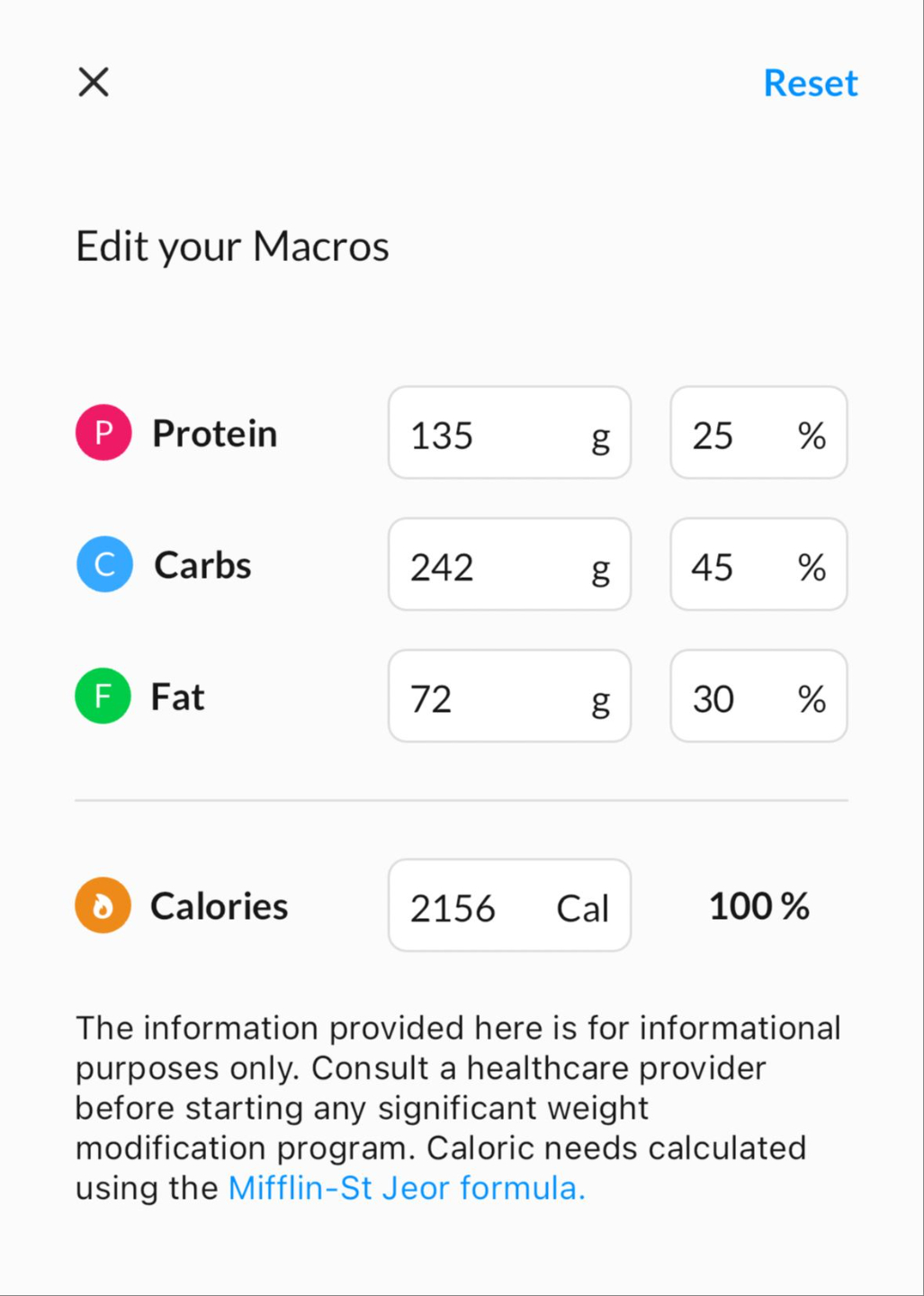Screen dimensions: 924x1296
Task: Click the Carbs label text
Action: point(202,565)
